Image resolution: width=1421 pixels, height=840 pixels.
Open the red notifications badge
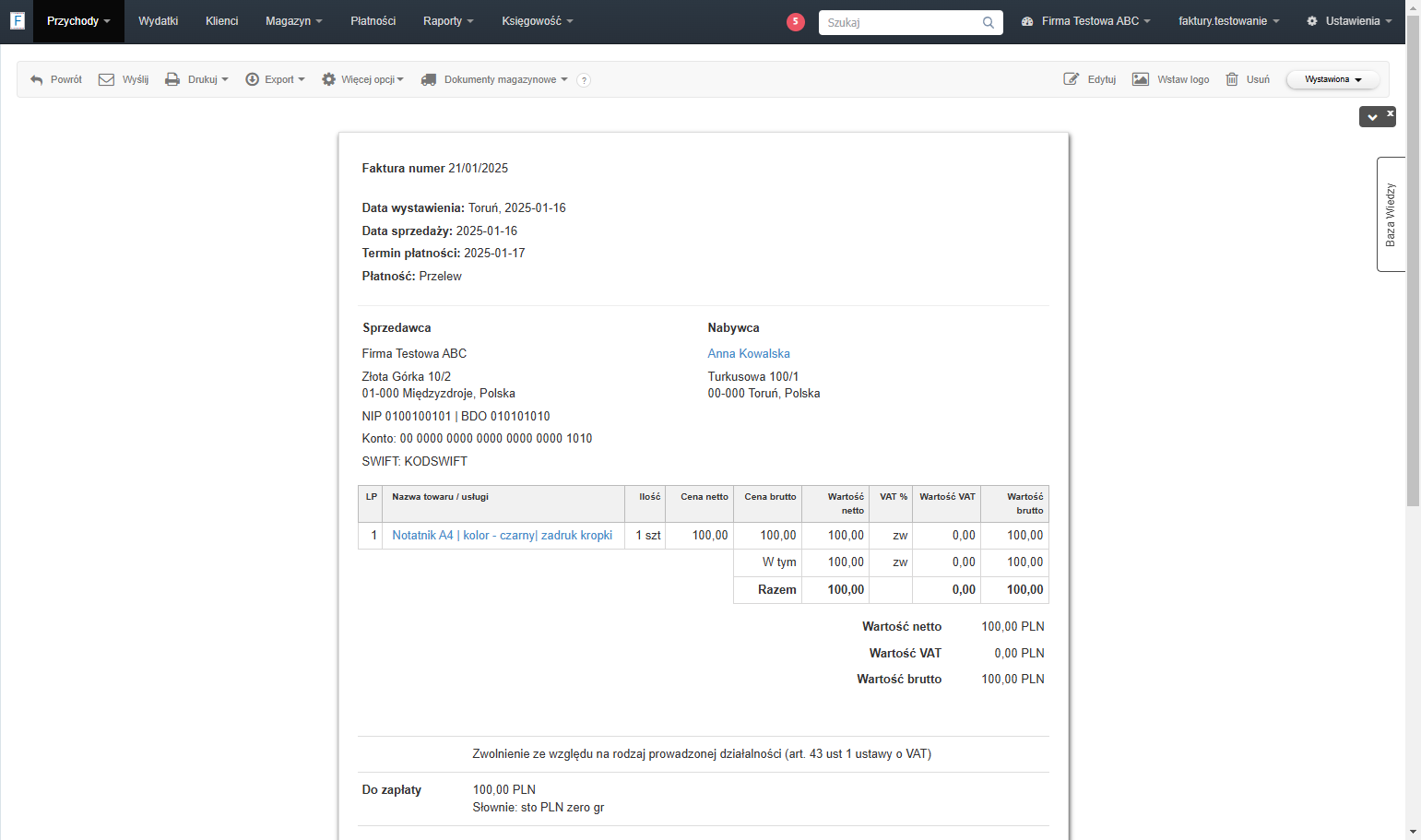click(x=796, y=21)
